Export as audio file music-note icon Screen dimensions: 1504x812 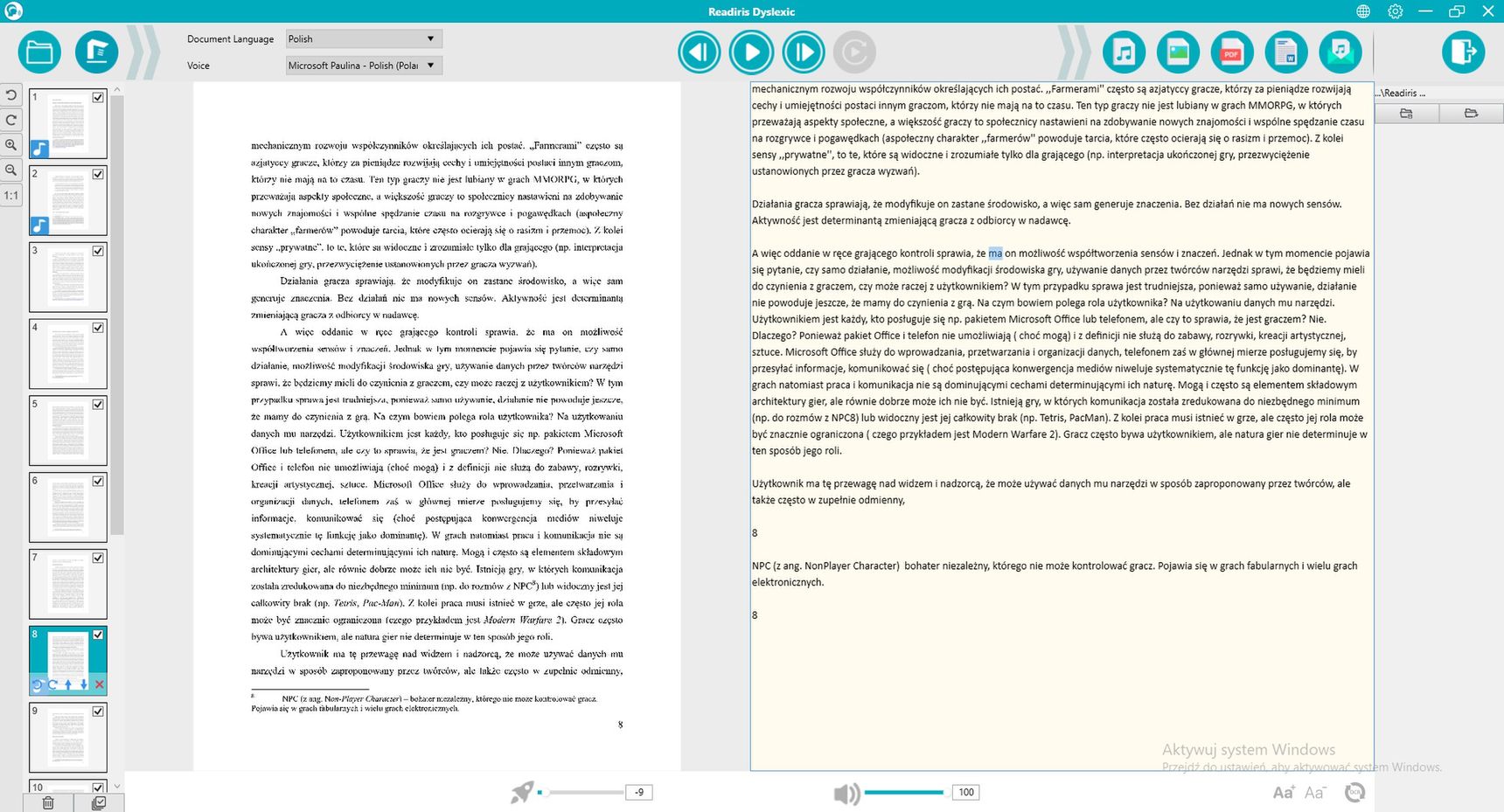pyautogui.click(x=1124, y=52)
